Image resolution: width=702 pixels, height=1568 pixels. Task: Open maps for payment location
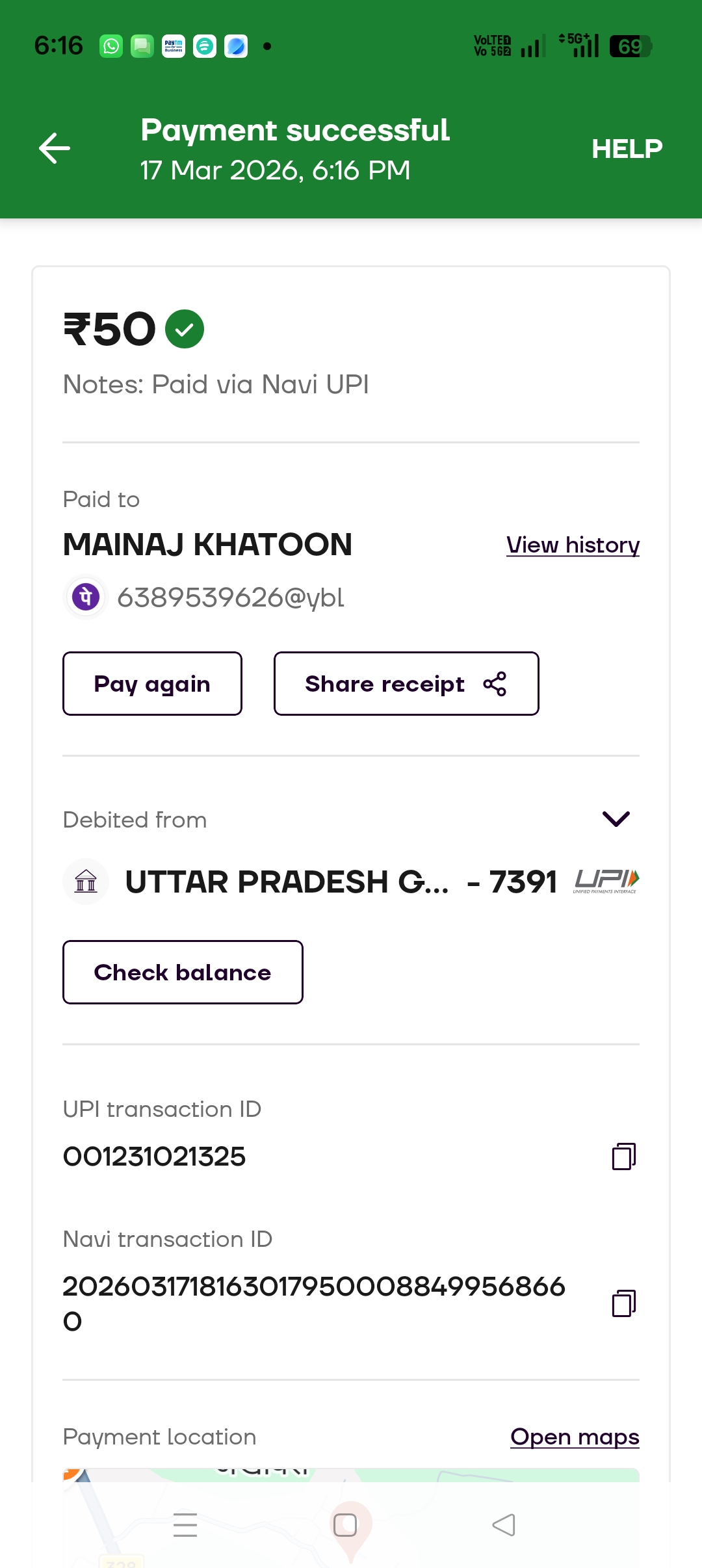coord(575,1437)
